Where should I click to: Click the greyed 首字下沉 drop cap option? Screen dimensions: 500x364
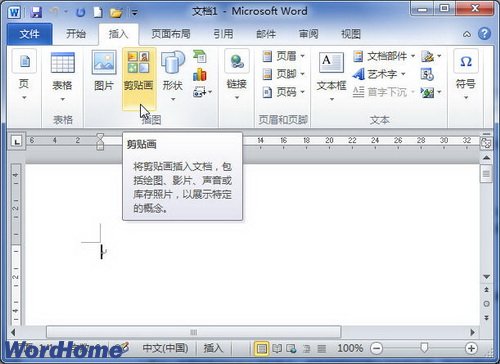tap(383, 92)
